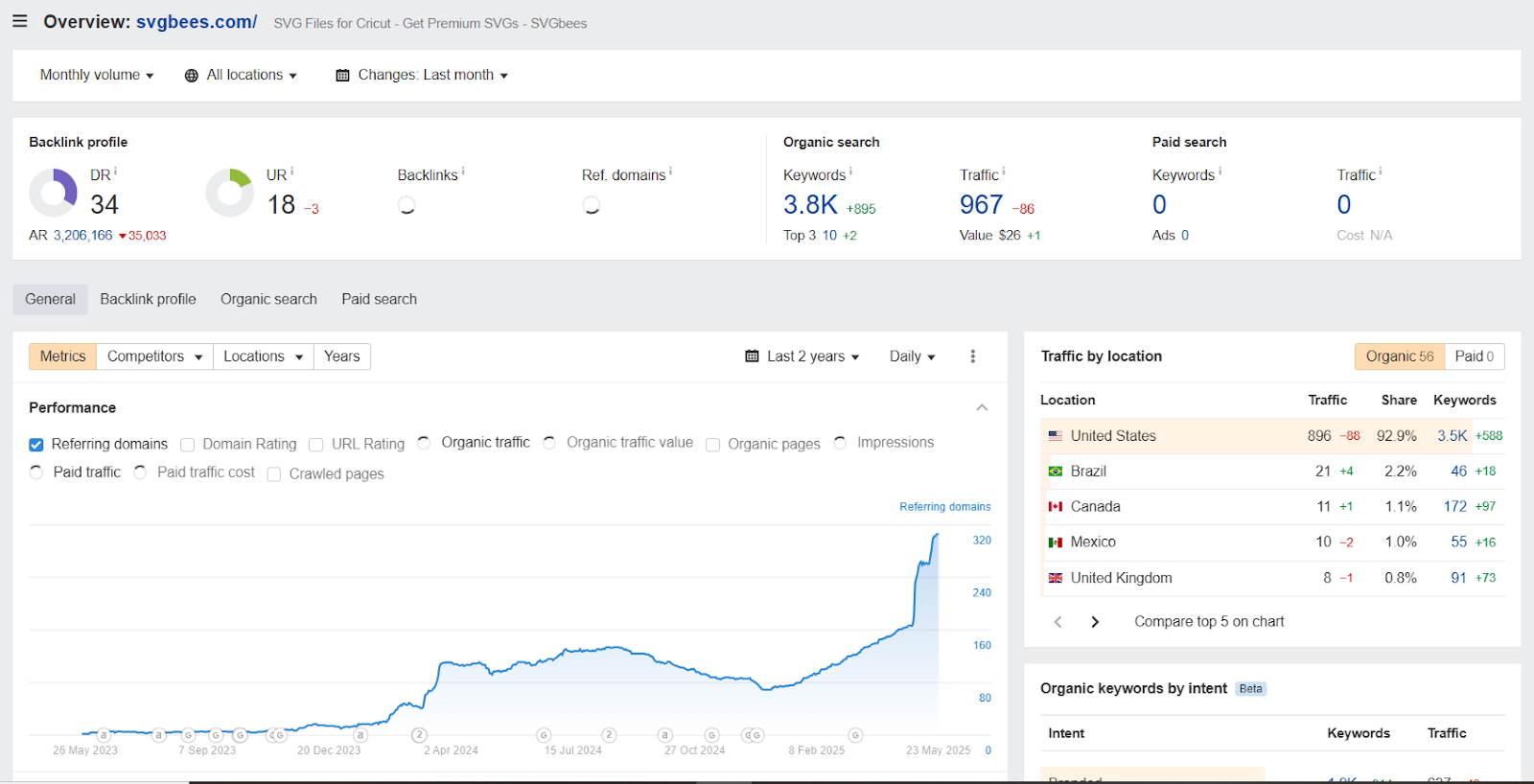Screen dimensions: 1534x784
Task: Select the Metrics chart mode
Action: click(62, 357)
